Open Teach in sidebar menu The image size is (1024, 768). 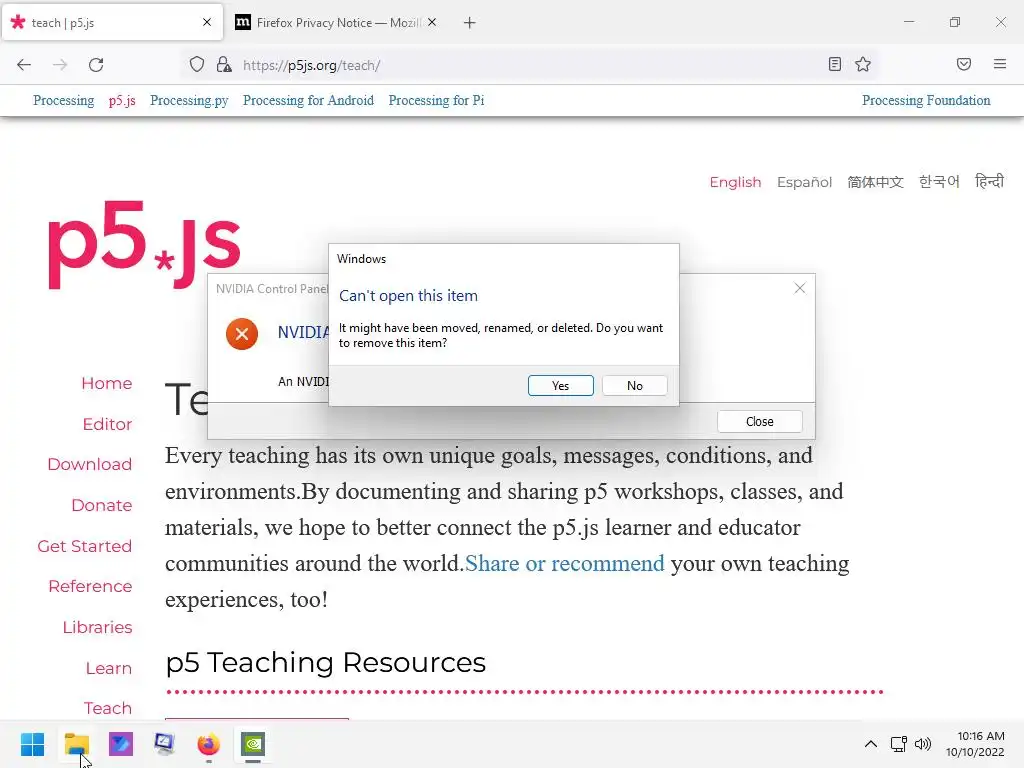[x=108, y=709]
